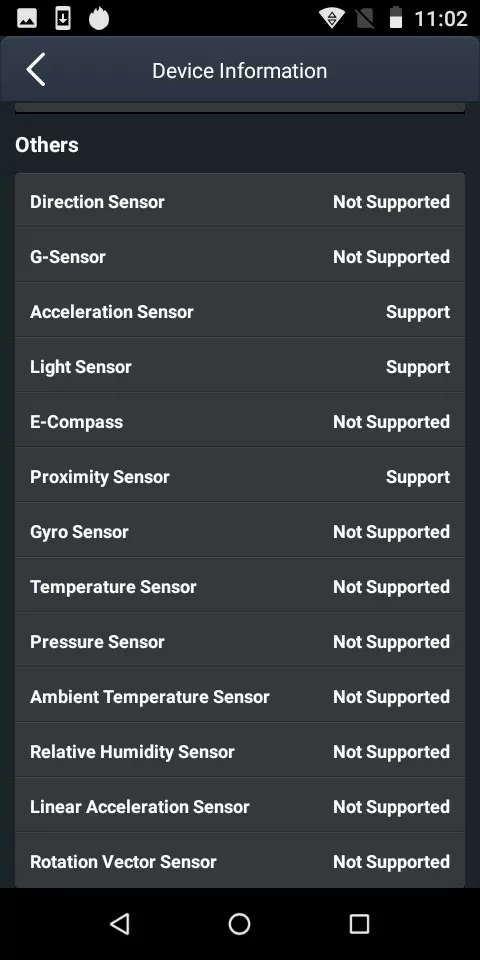The height and width of the screenshot is (960, 480).
Task: Tap the Android back navigation button
Action: point(120,923)
